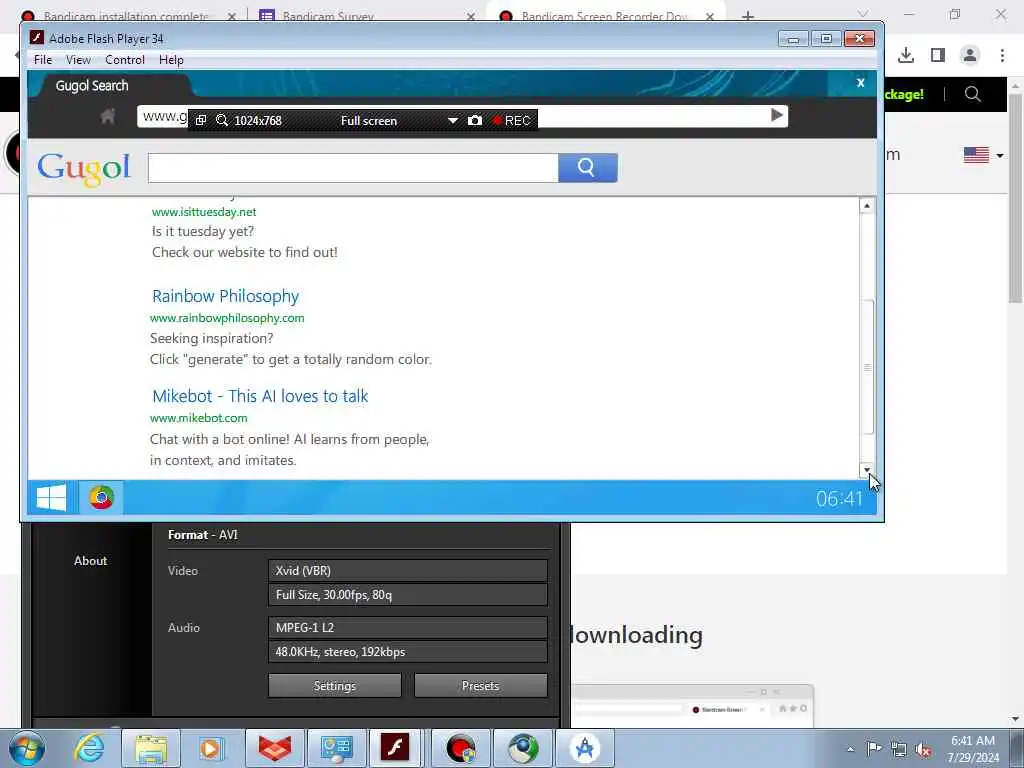Open a new Chrome tab with the plus button
Screen dimensions: 1024x768
tap(748, 16)
